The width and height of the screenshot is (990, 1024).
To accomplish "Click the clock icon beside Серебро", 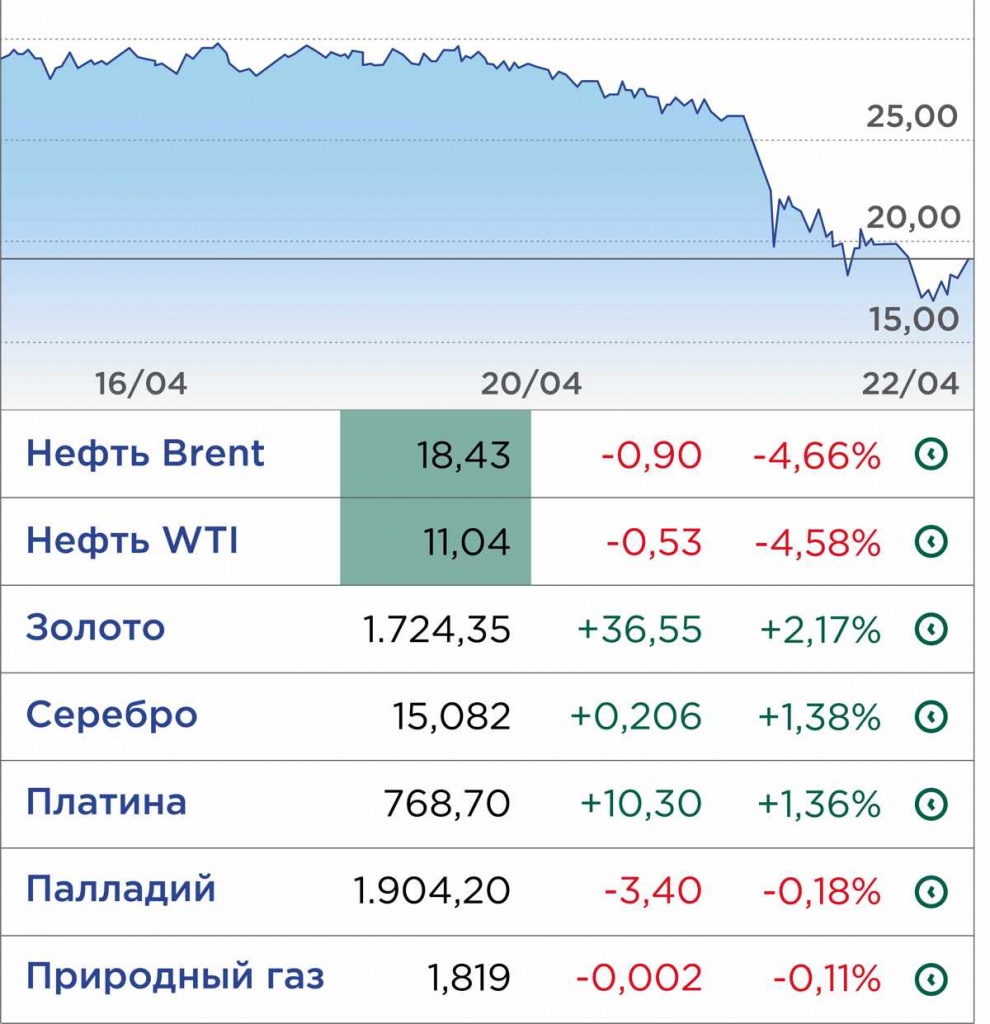I will pyautogui.click(x=931, y=716).
